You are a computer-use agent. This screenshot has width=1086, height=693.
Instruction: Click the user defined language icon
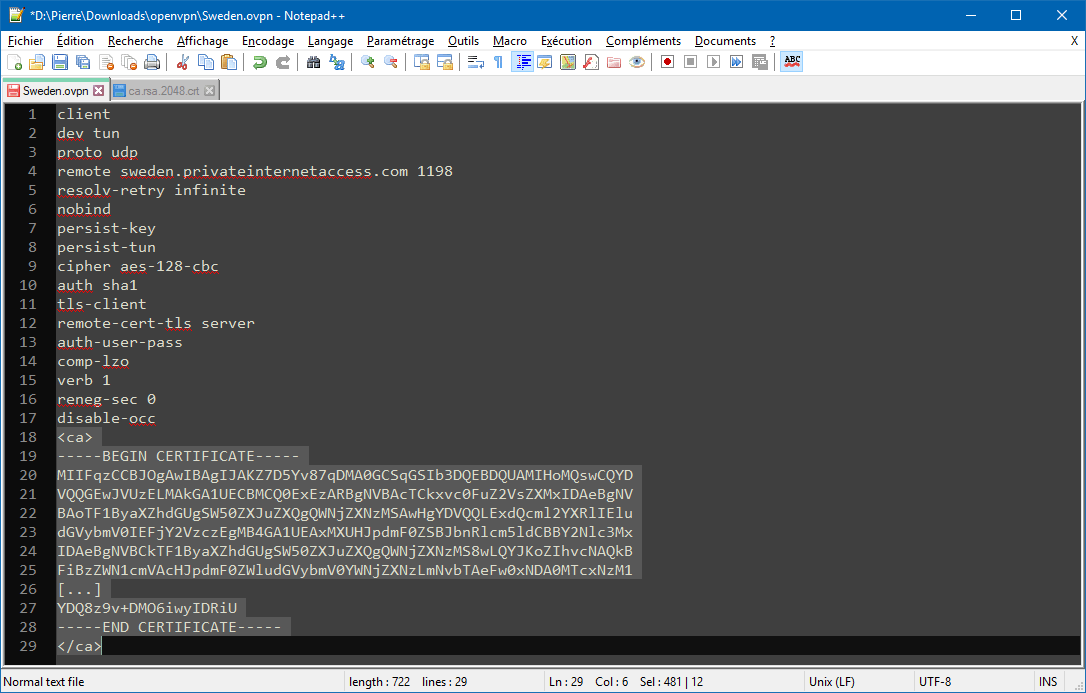click(x=545, y=62)
